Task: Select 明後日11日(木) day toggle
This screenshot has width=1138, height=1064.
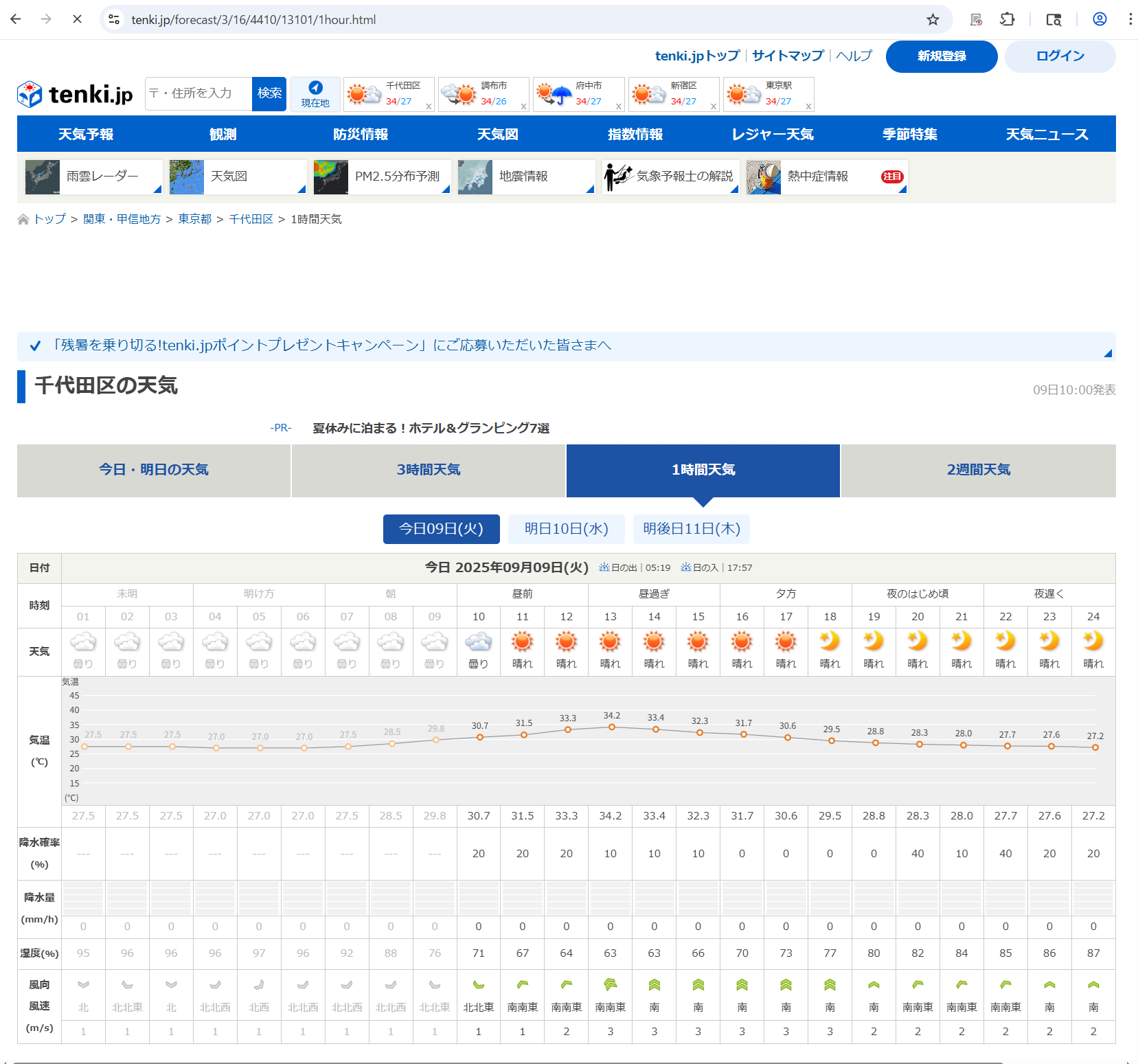Action: click(x=691, y=529)
